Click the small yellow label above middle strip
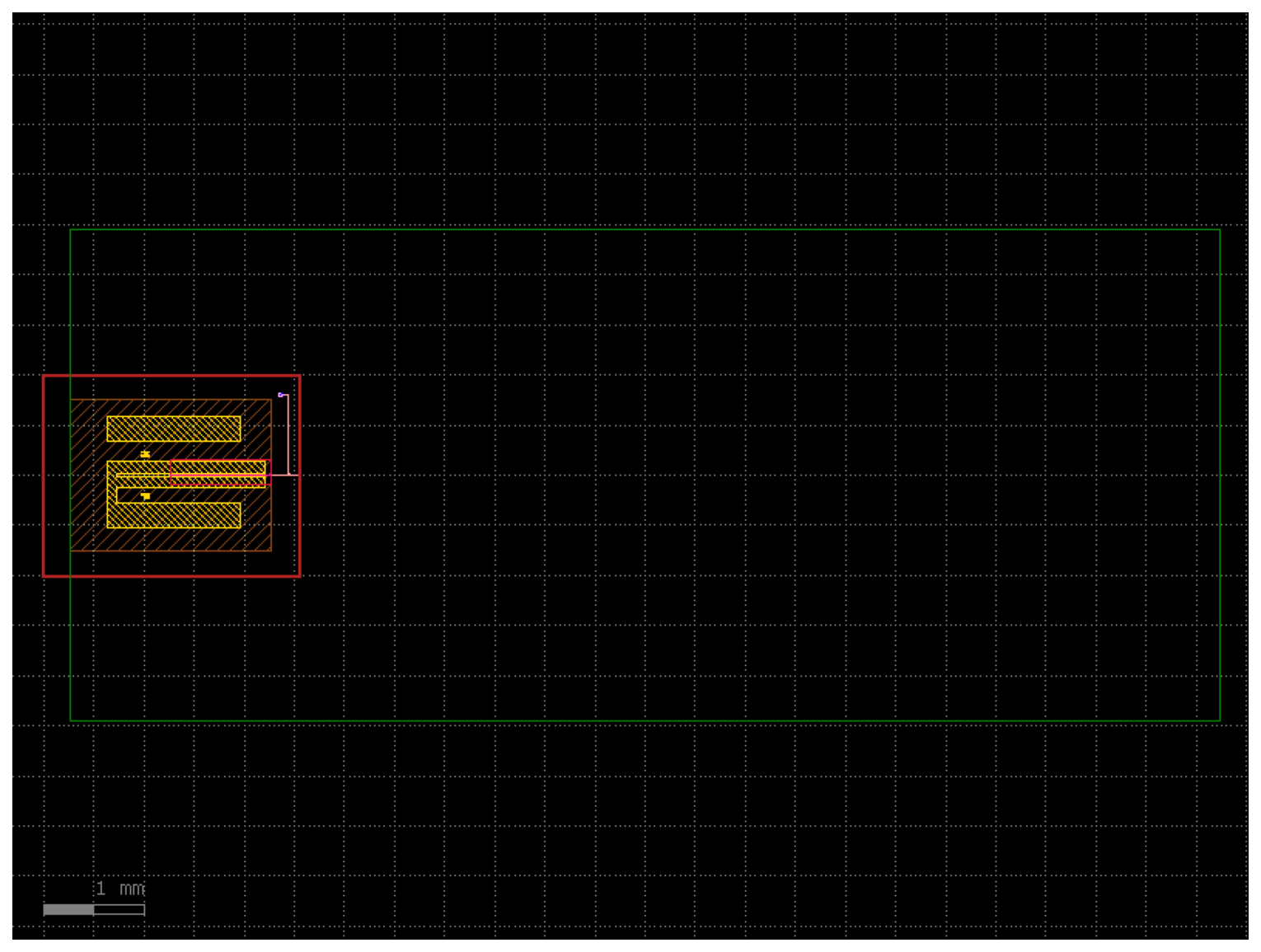This screenshot has height=952, width=1261. click(x=145, y=454)
